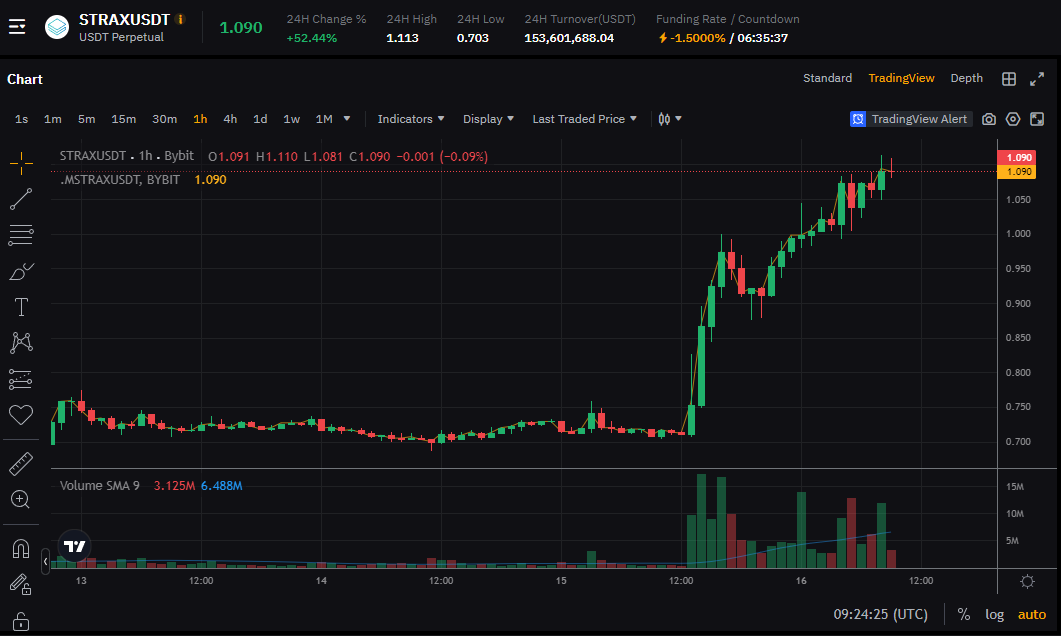Open the Last Traded Price dropdown
This screenshot has width=1061, height=636.
585,119
